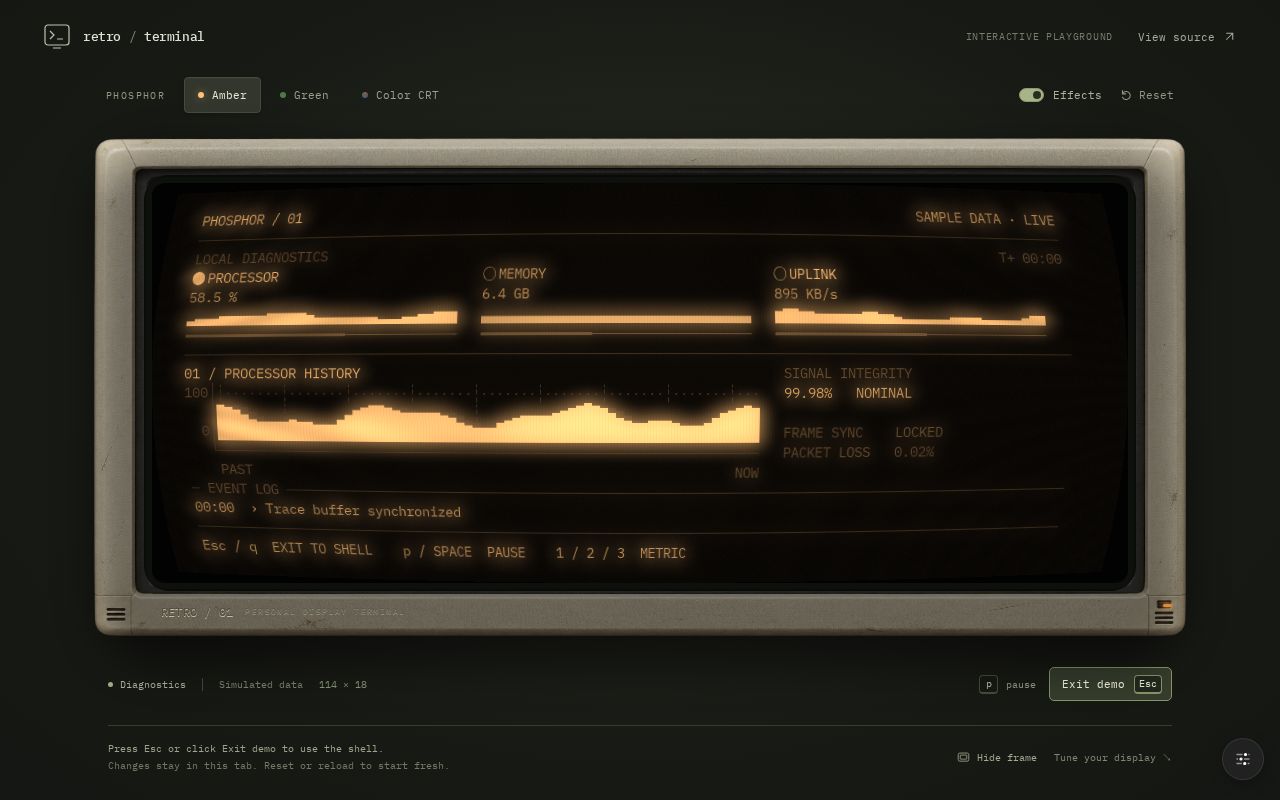1280x800 pixels.
Task: Click the monitor's left speaker grille icon
Action: coord(116,614)
